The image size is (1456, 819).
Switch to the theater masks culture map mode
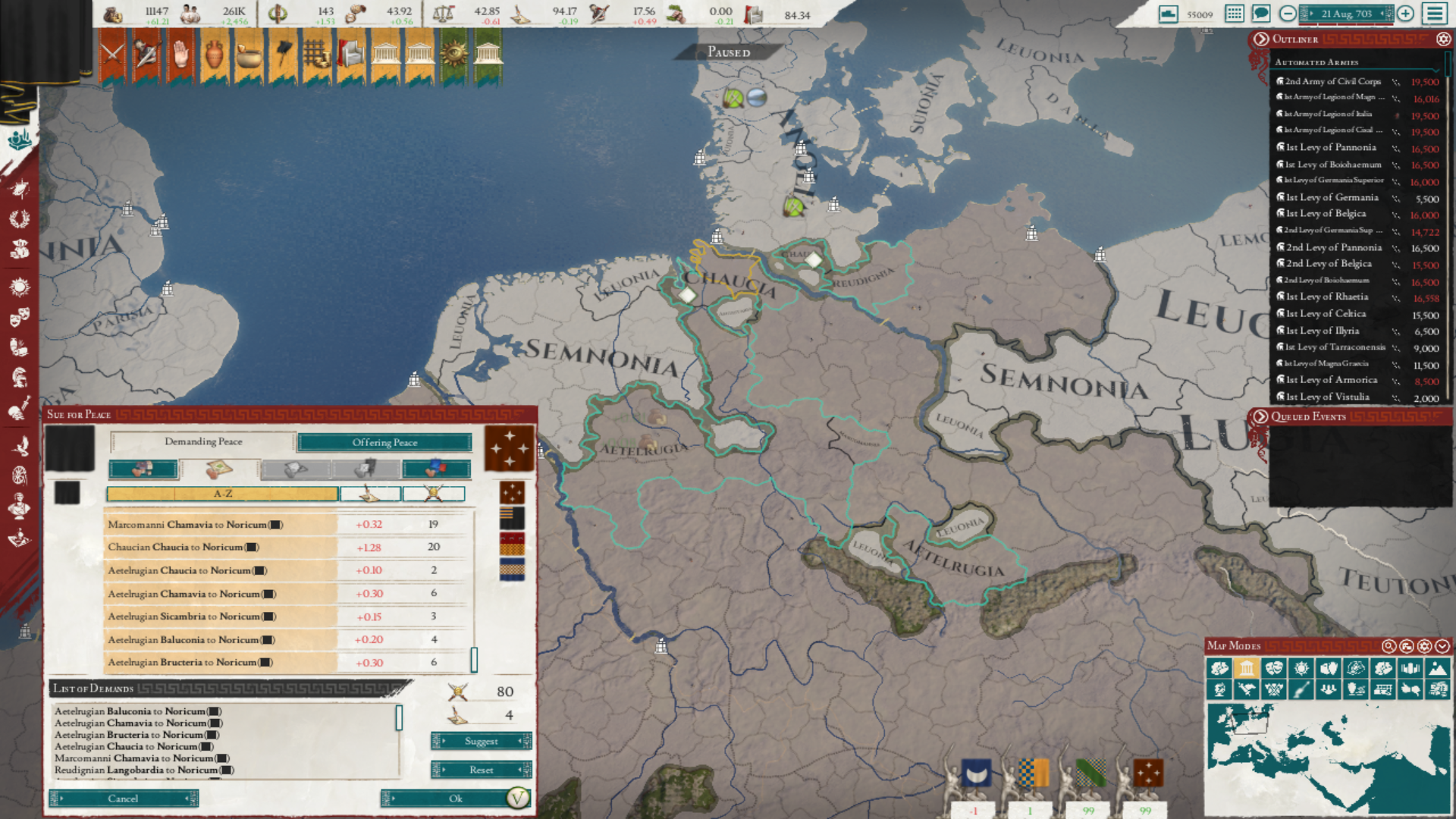[1273, 668]
